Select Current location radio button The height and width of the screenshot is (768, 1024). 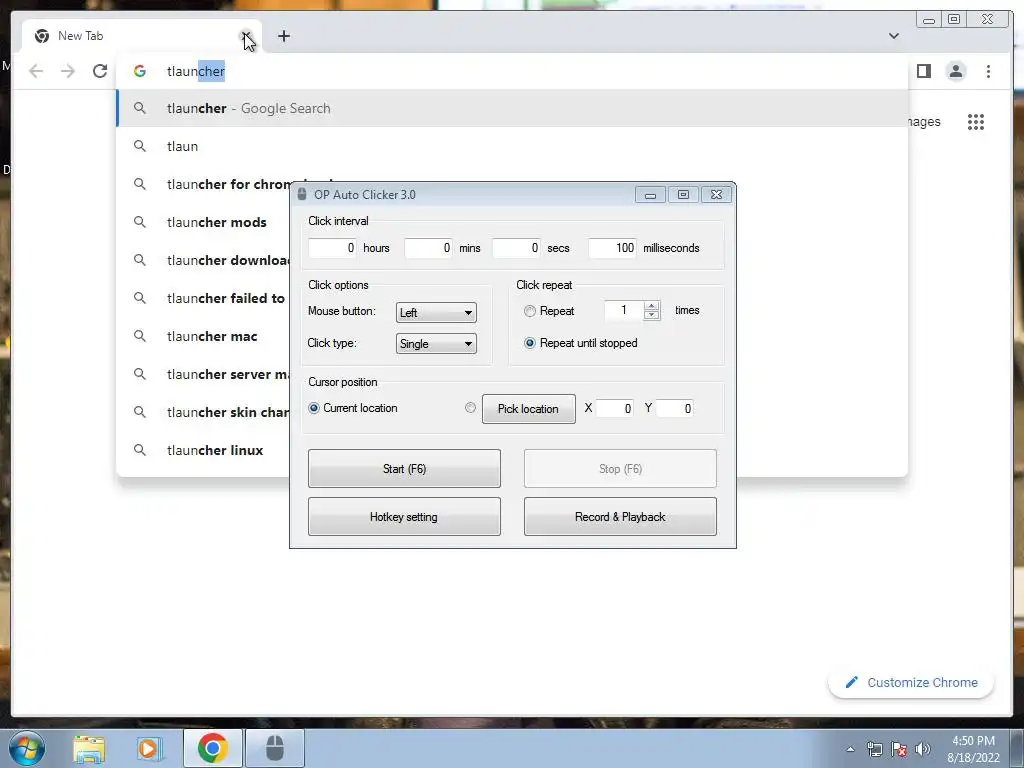click(x=313, y=408)
